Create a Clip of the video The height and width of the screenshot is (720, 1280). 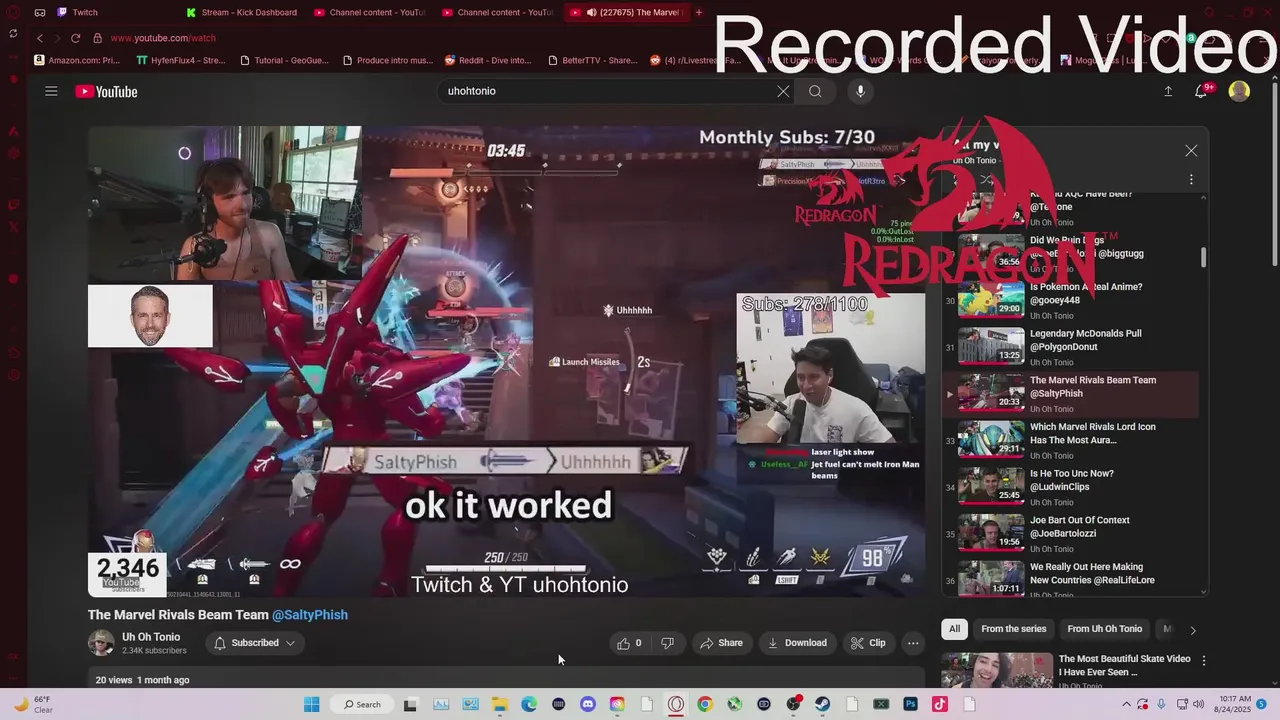point(868,643)
